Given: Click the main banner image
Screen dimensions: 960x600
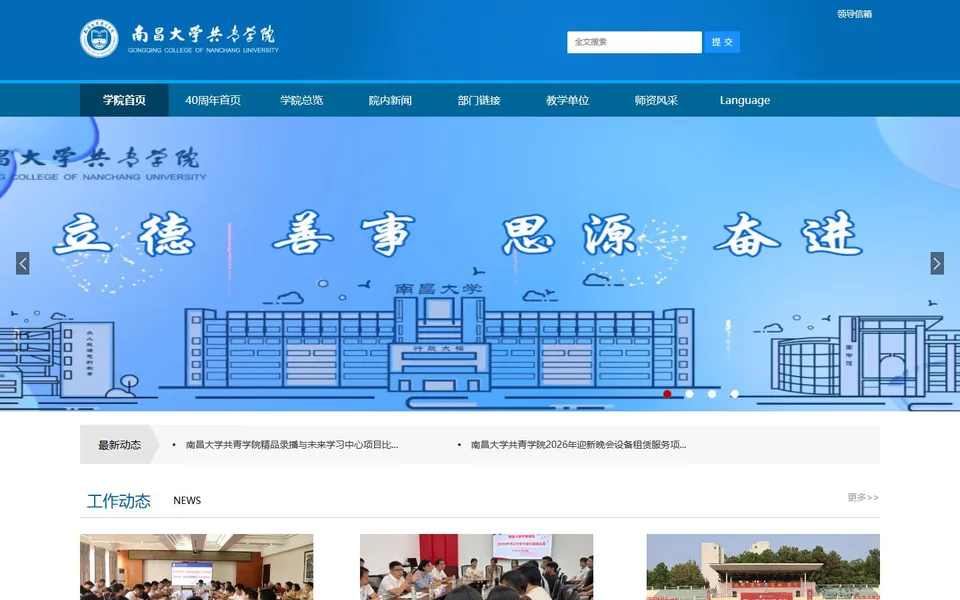Looking at the screenshot, I should click(480, 264).
